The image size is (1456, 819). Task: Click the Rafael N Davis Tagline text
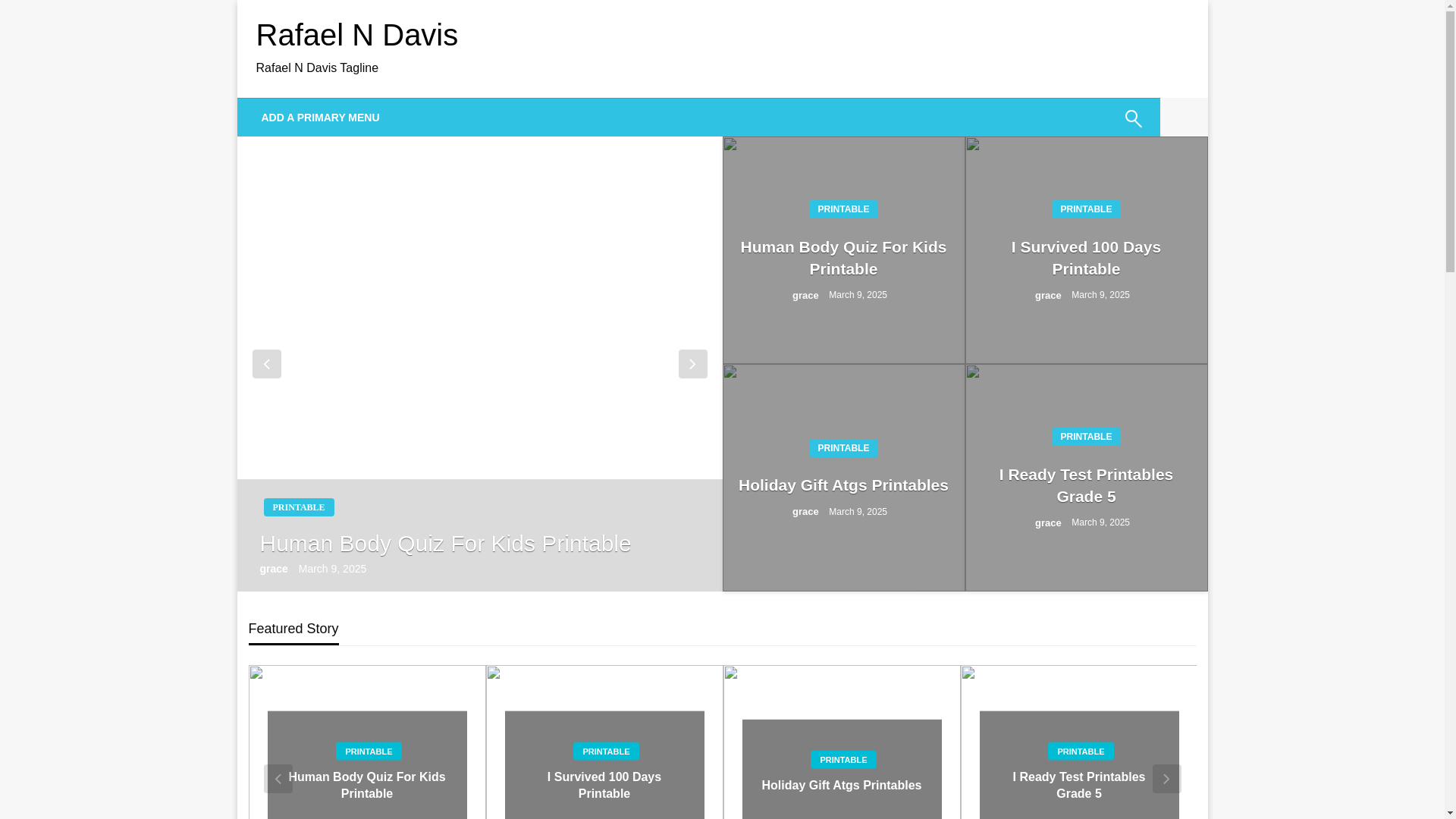[317, 68]
